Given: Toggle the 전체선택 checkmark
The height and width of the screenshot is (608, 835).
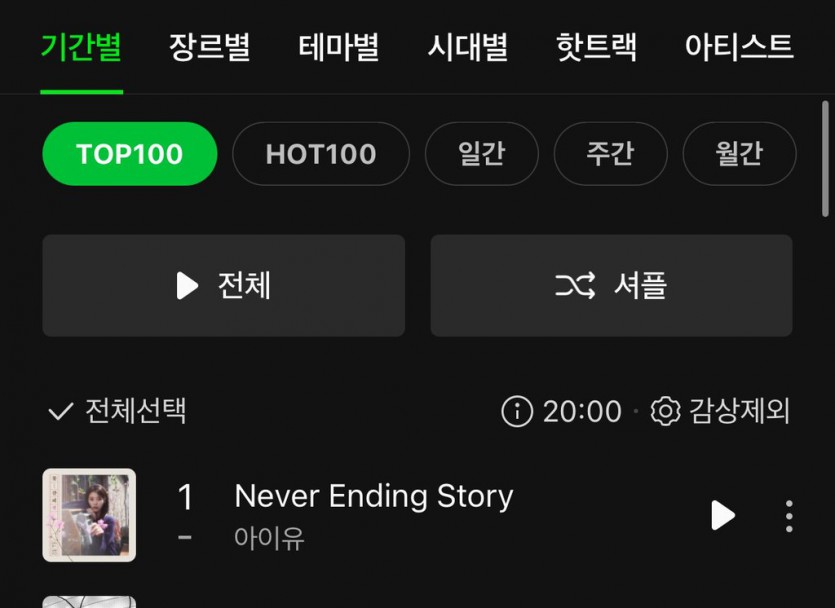Looking at the screenshot, I should (x=60, y=412).
